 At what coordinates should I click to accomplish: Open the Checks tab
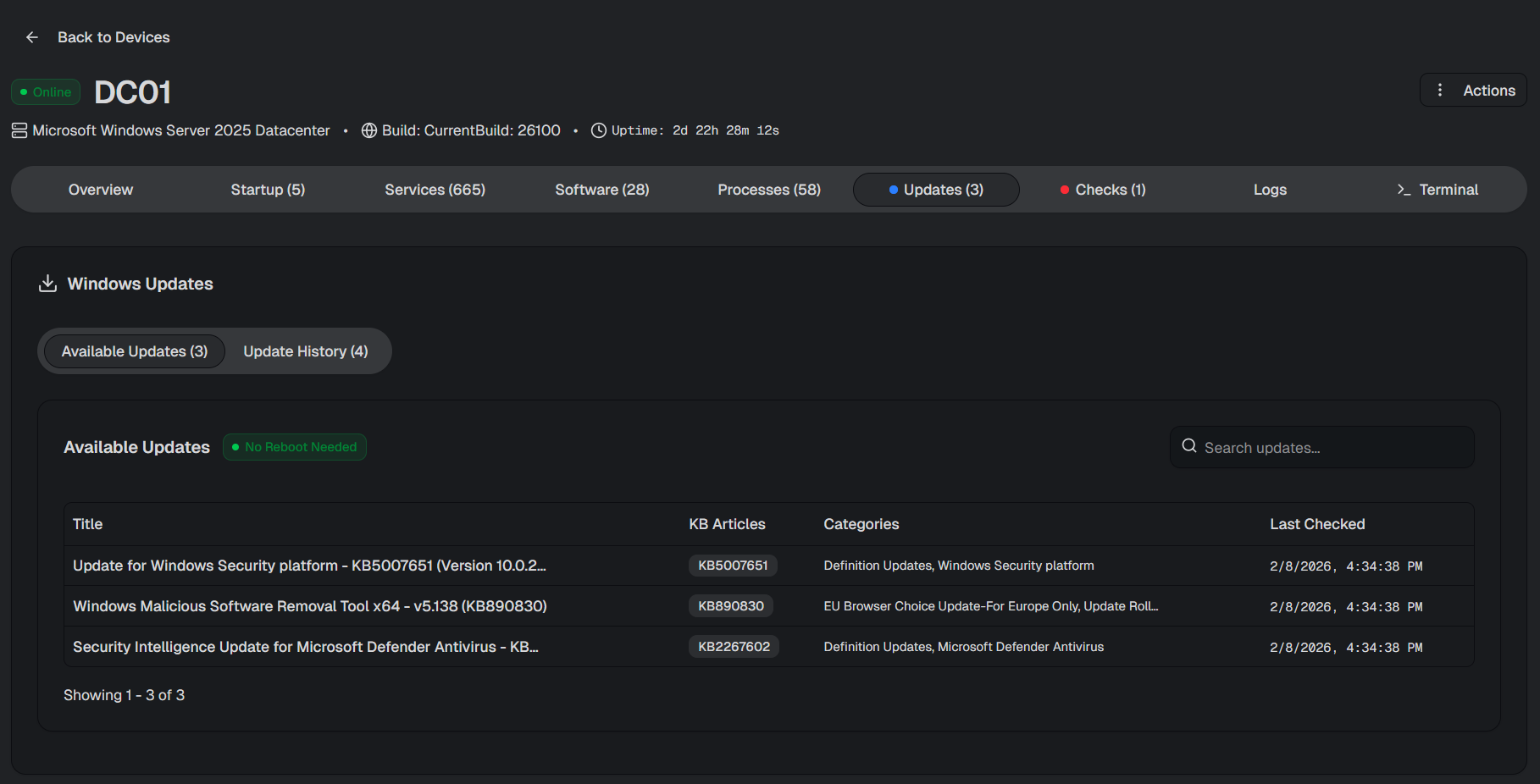click(1103, 190)
